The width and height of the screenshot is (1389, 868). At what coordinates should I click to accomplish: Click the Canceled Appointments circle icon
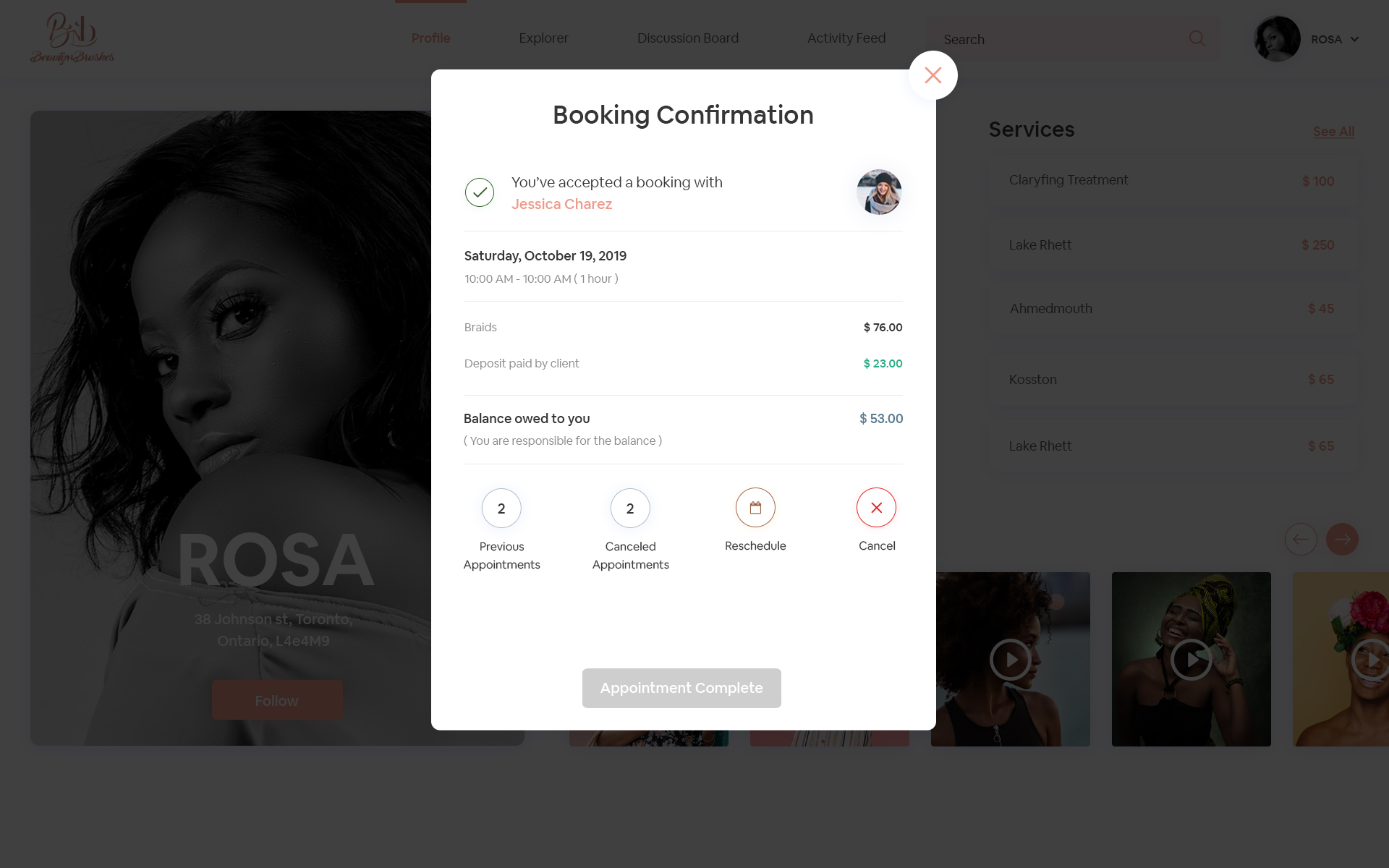pos(630,507)
